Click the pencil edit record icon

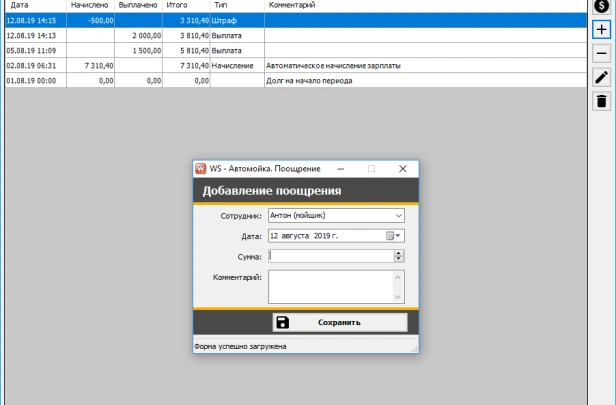(601, 77)
